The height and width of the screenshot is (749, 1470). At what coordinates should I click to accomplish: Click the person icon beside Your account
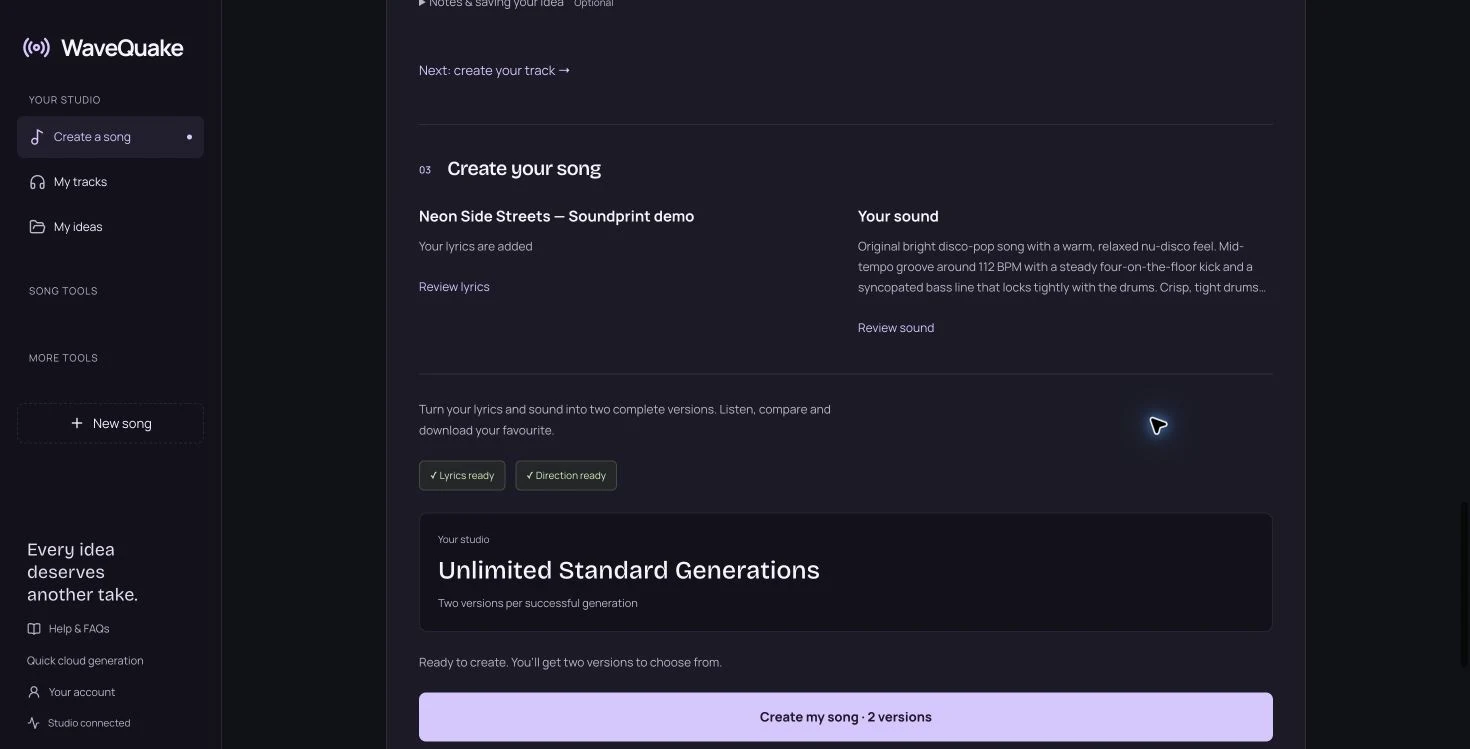coord(34,692)
